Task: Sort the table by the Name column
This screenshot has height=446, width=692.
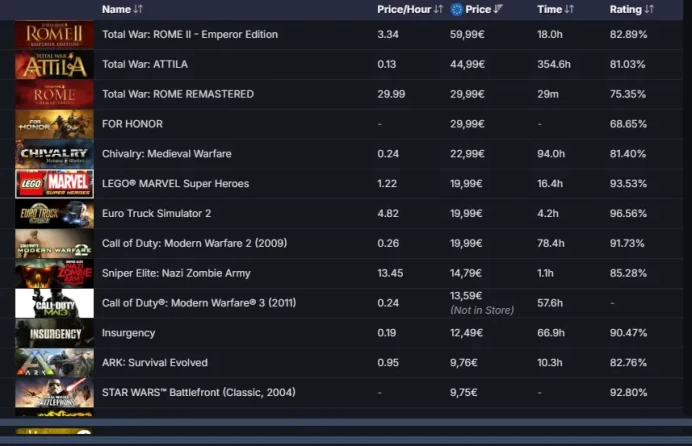Action: click(x=122, y=9)
